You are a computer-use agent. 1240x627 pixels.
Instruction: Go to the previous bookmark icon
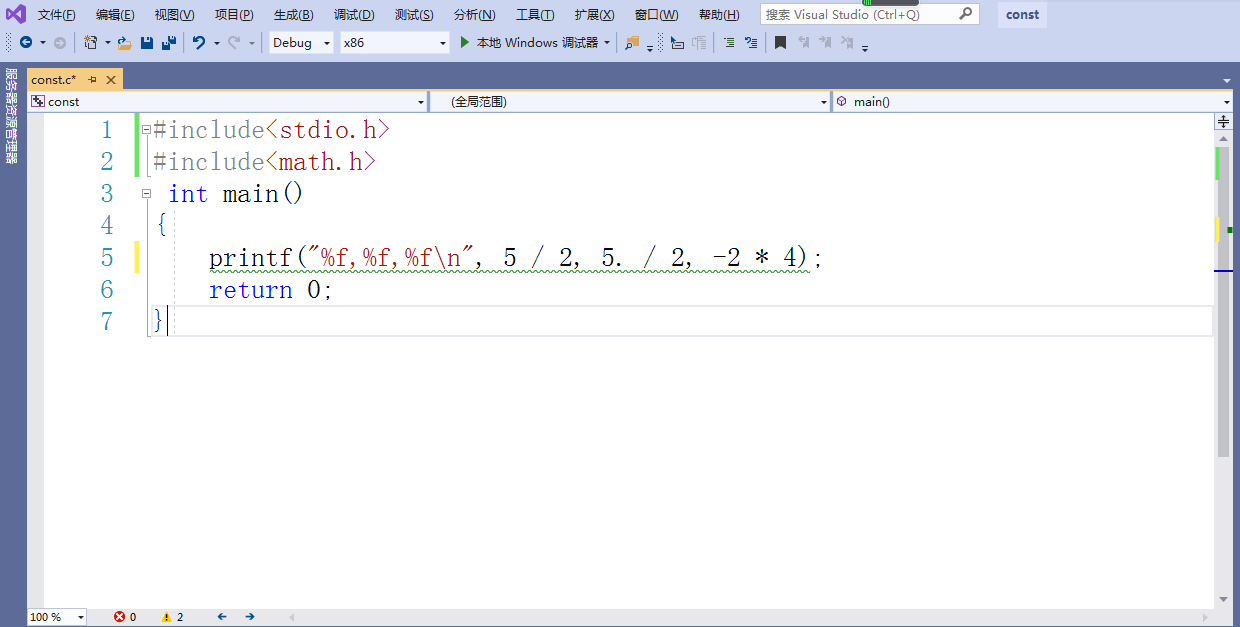[803, 43]
